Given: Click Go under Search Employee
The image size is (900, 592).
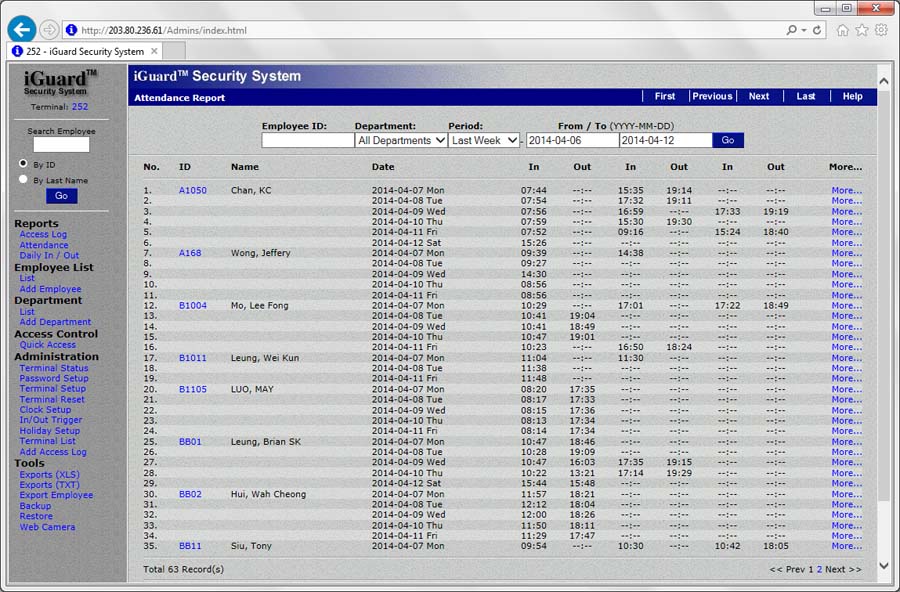Looking at the screenshot, I should coord(61,196).
